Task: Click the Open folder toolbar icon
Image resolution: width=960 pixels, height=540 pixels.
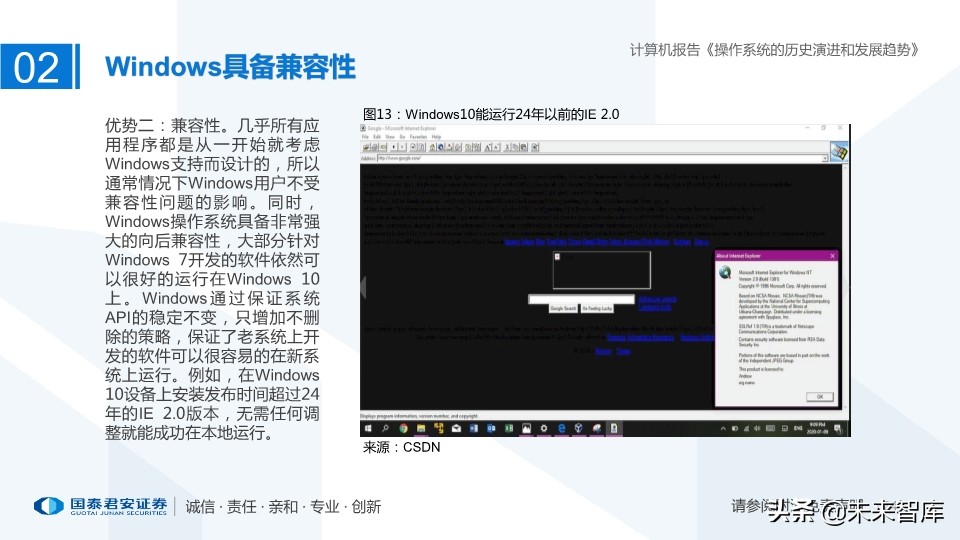Action: [x=366, y=147]
